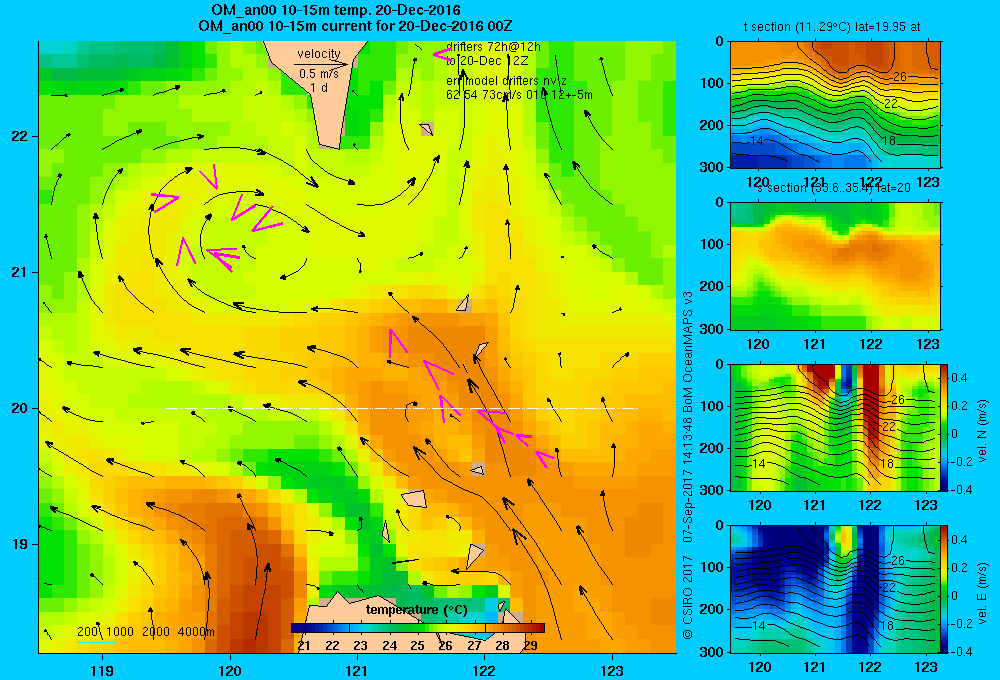Click the '0.5 m/s' scale text
This screenshot has width=1000, height=680.
[x=319, y=74]
